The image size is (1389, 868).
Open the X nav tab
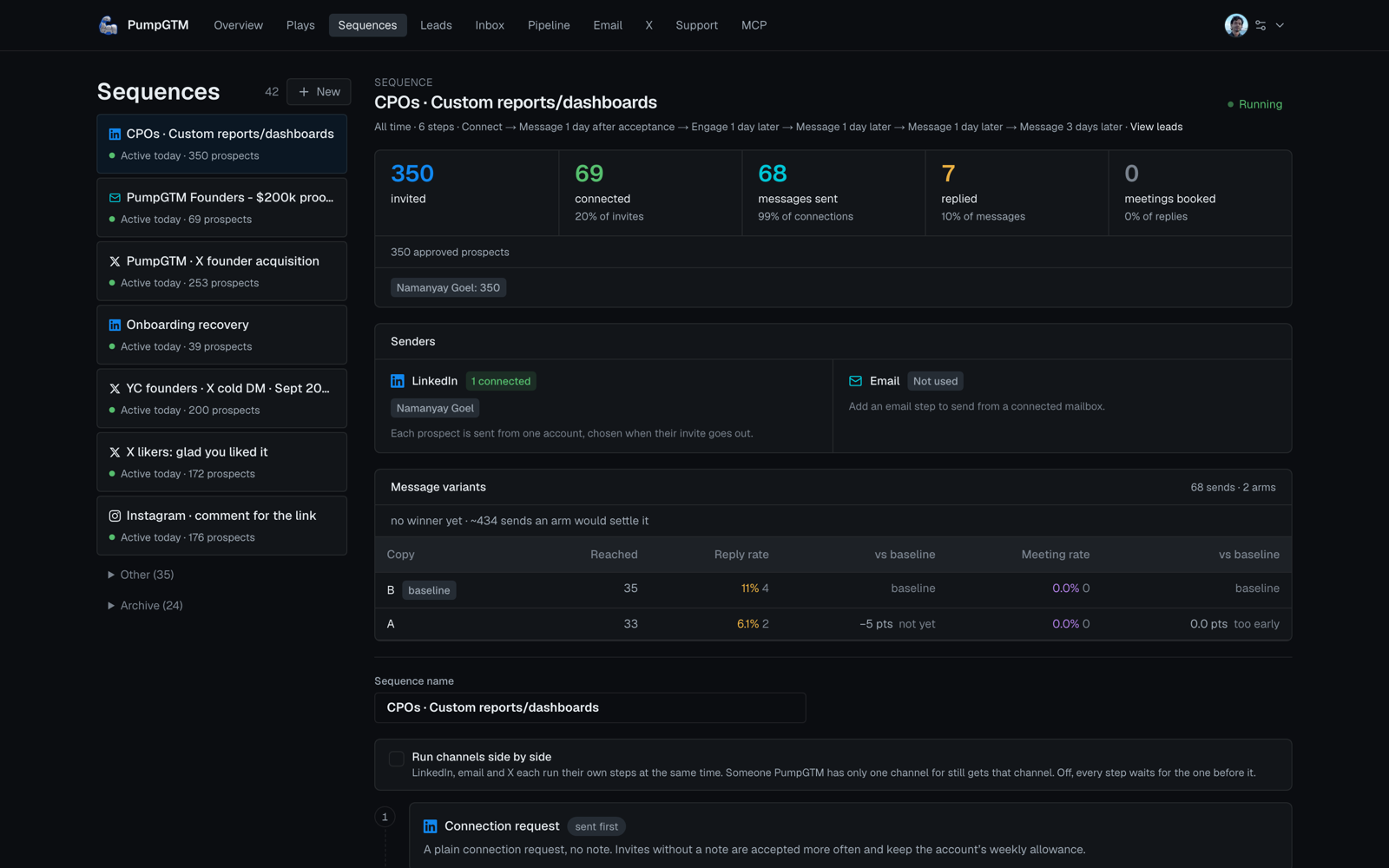pos(648,25)
